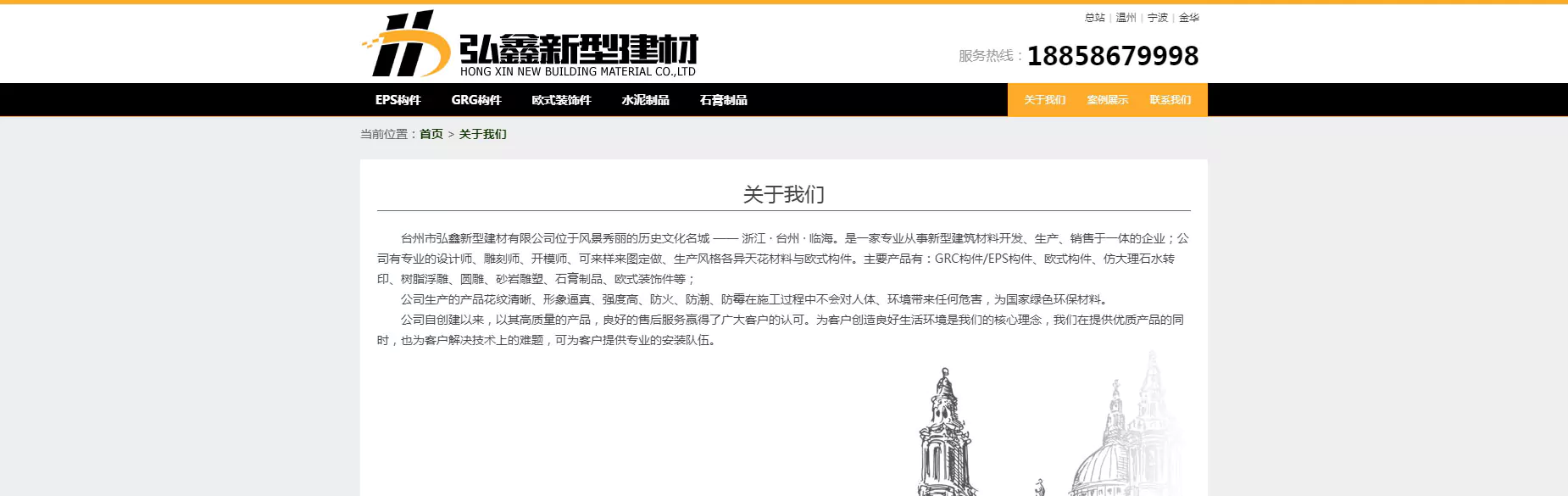Image resolution: width=1568 pixels, height=496 pixels.
Task: Open 关于我们 in orange nav
Action: (x=1045, y=100)
